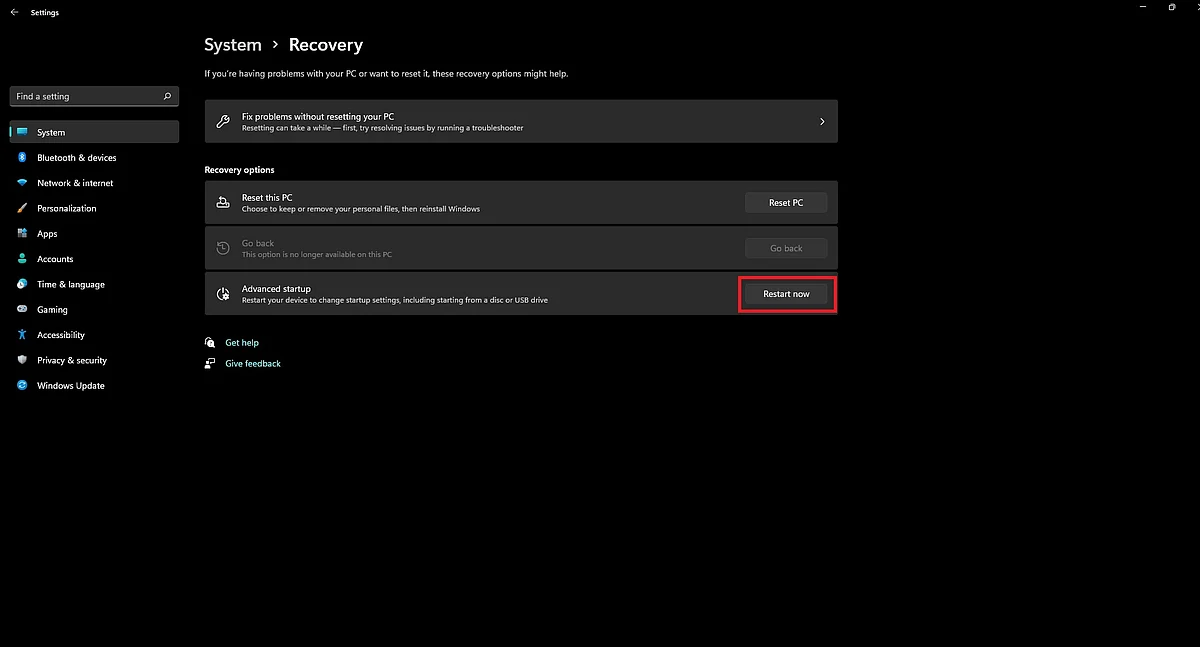Click the Bluetooth icon in sidebar
This screenshot has height=647, width=1200.
tap(22, 158)
